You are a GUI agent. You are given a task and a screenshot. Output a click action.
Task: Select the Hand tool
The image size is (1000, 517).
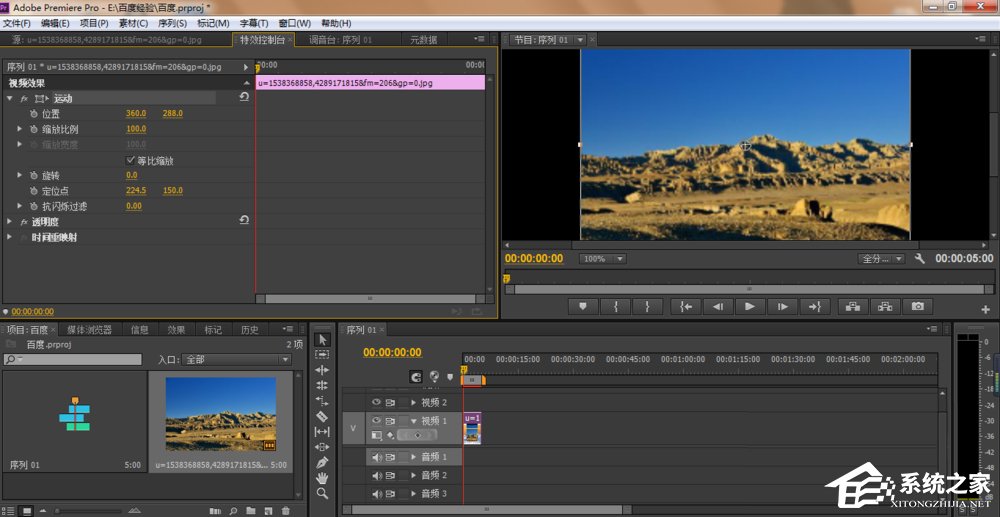(x=322, y=478)
